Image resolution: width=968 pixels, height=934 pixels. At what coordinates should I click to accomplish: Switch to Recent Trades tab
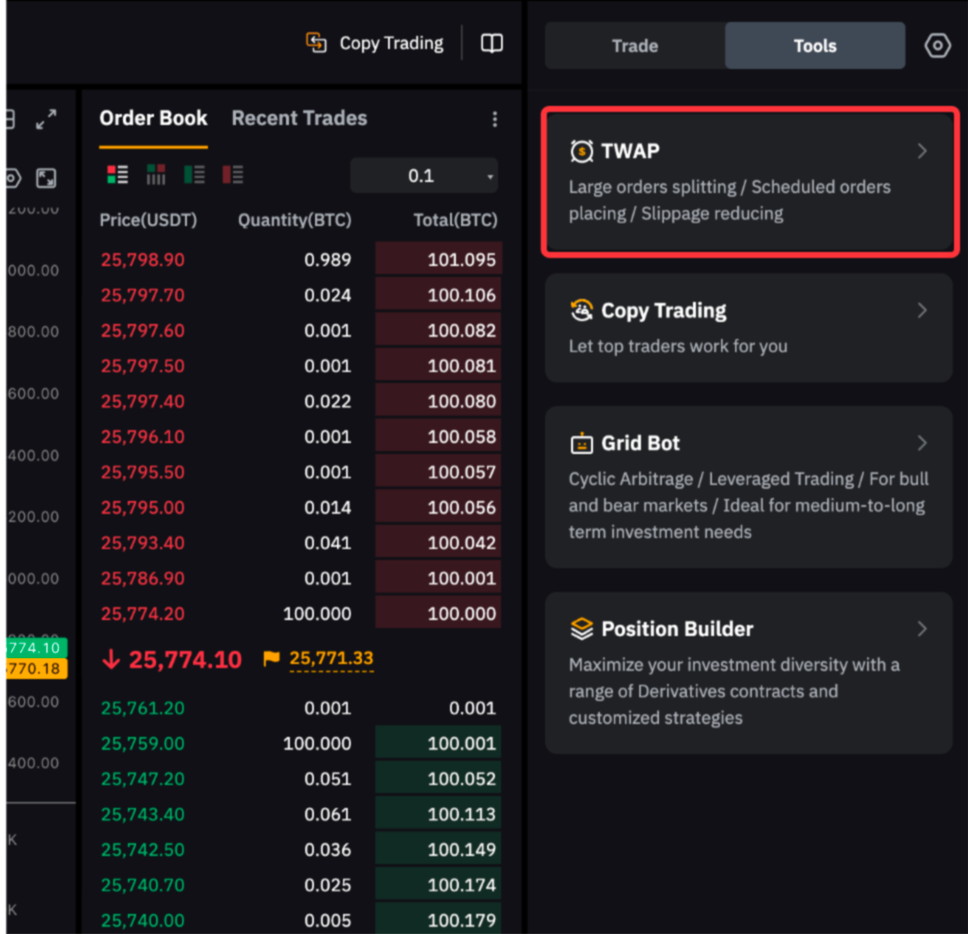(299, 118)
